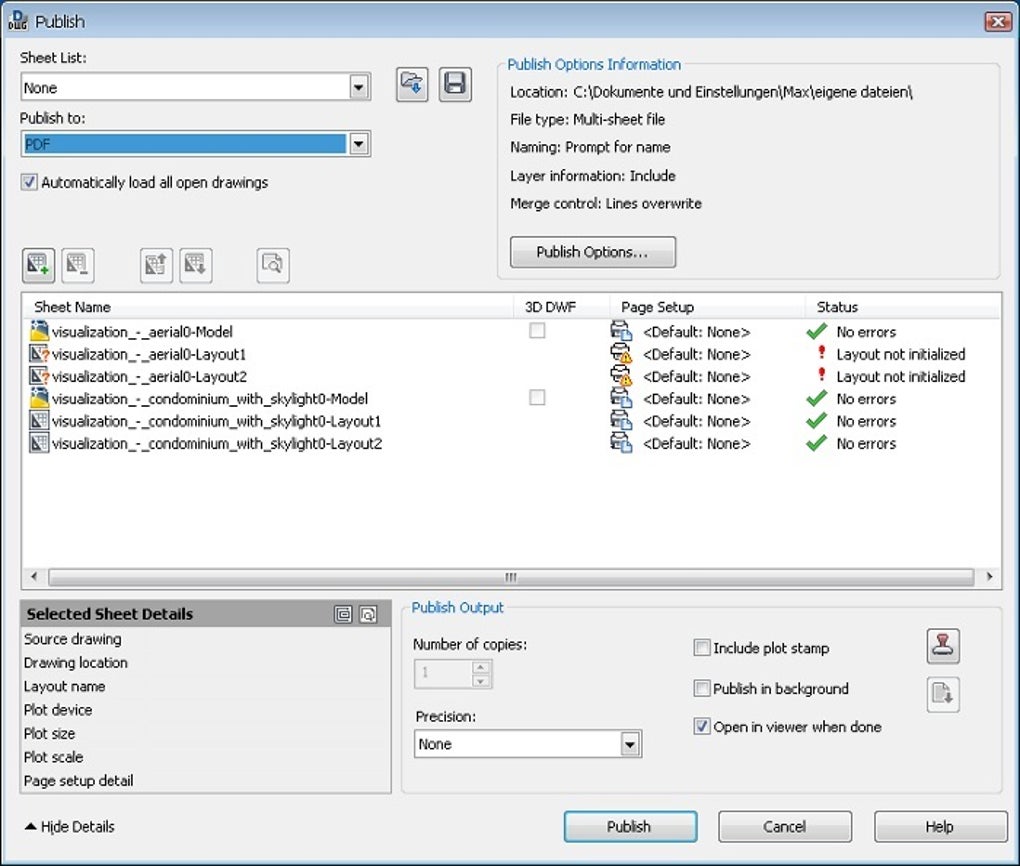Enable Include plot stamp checkbox
The image size is (1020, 866).
pos(702,648)
